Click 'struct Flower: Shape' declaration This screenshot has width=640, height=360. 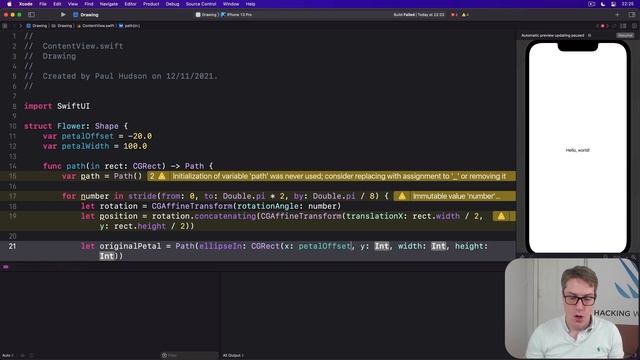[x=76, y=126]
